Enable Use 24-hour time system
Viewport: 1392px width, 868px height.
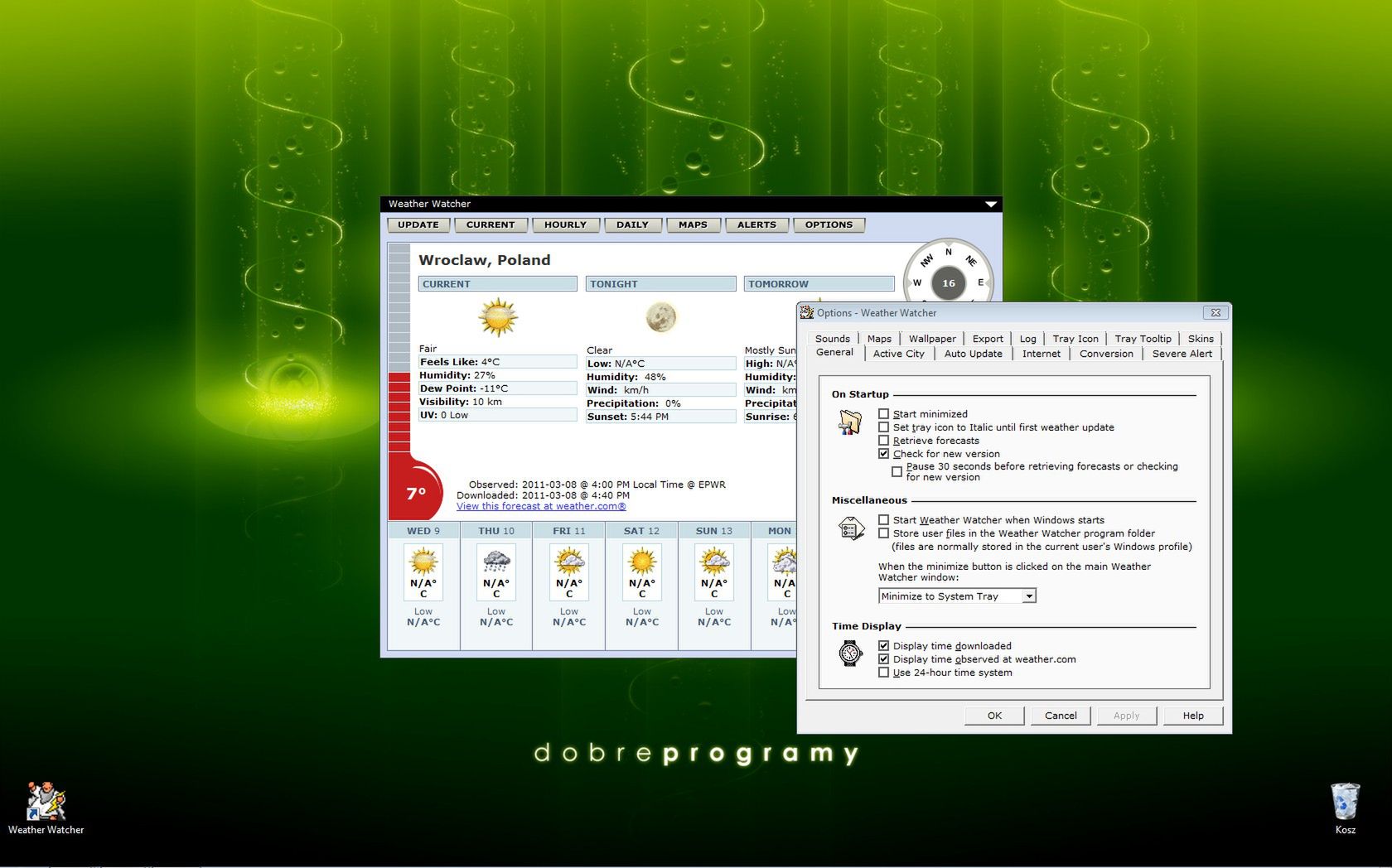coord(883,673)
